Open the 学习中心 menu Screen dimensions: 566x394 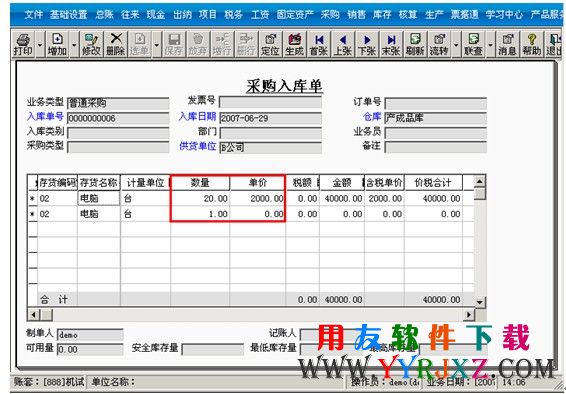tap(504, 14)
